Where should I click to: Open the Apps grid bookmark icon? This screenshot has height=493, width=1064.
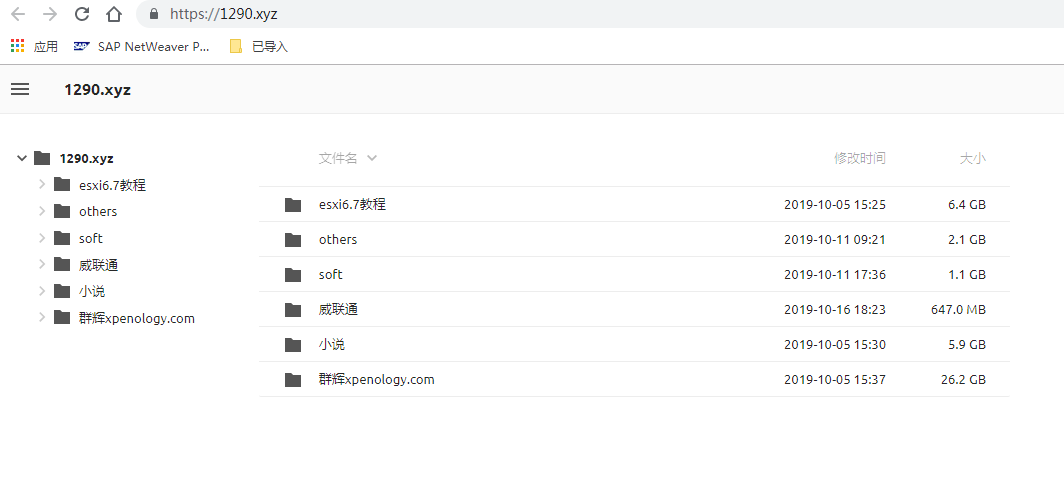(x=17, y=46)
